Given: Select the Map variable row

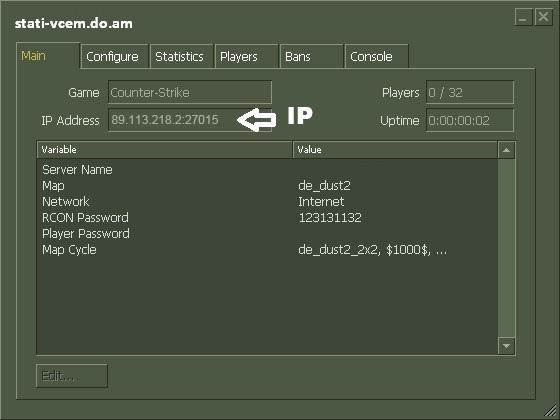Looking at the screenshot, I should 267,186.
